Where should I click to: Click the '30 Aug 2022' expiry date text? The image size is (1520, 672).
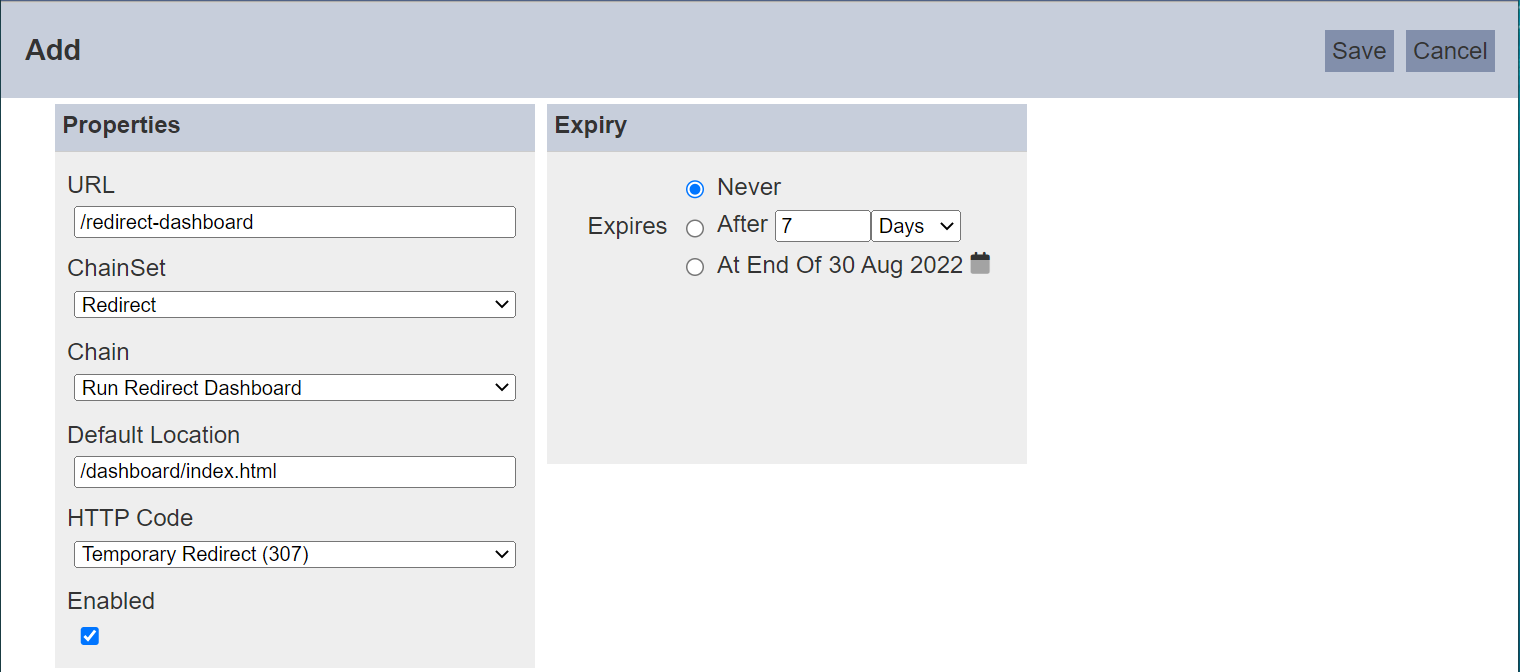pos(895,265)
